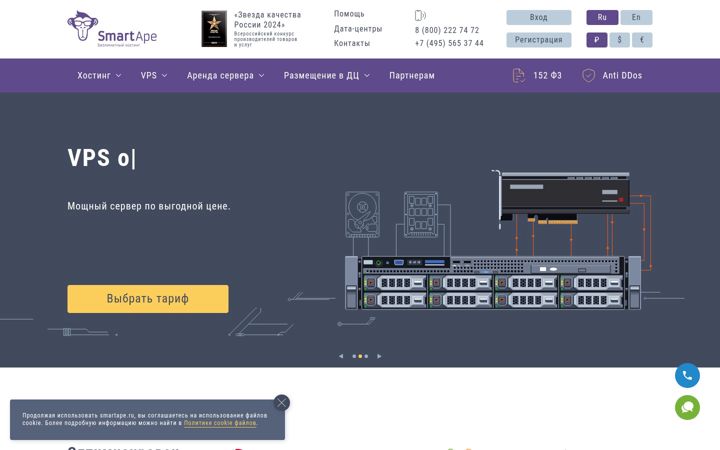Open the Политике cookie файлов link
The image size is (720, 450).
tap(220, 423)
